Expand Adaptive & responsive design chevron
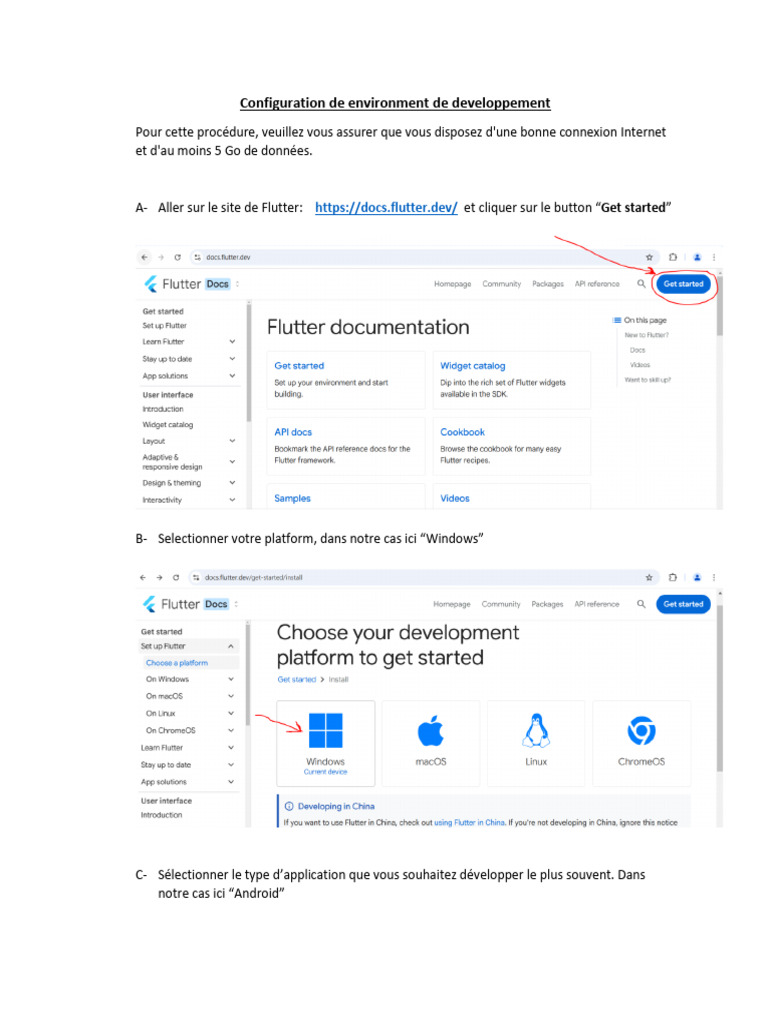 click(x=232, y=462)
